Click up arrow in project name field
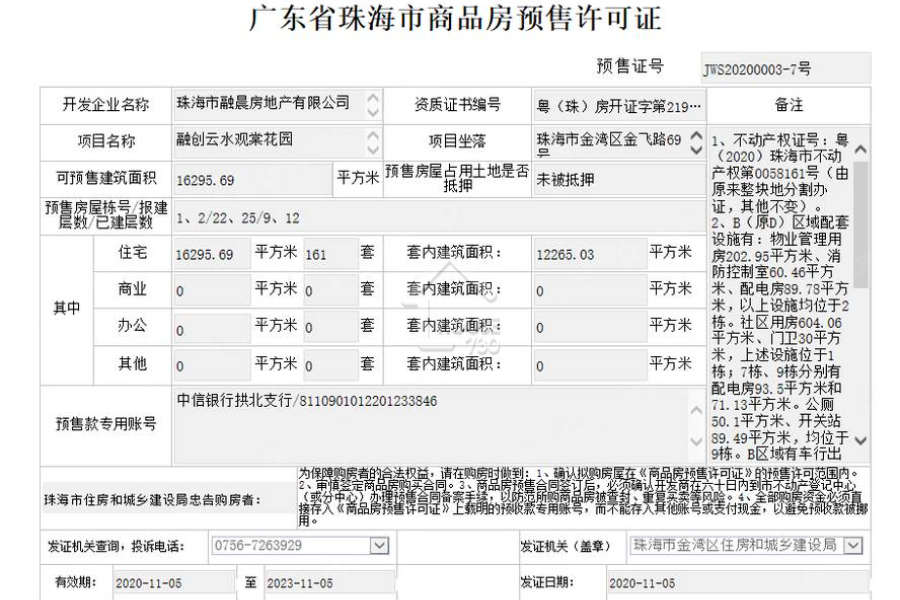This screenshot has height=600, width=900. click(373, 136)
